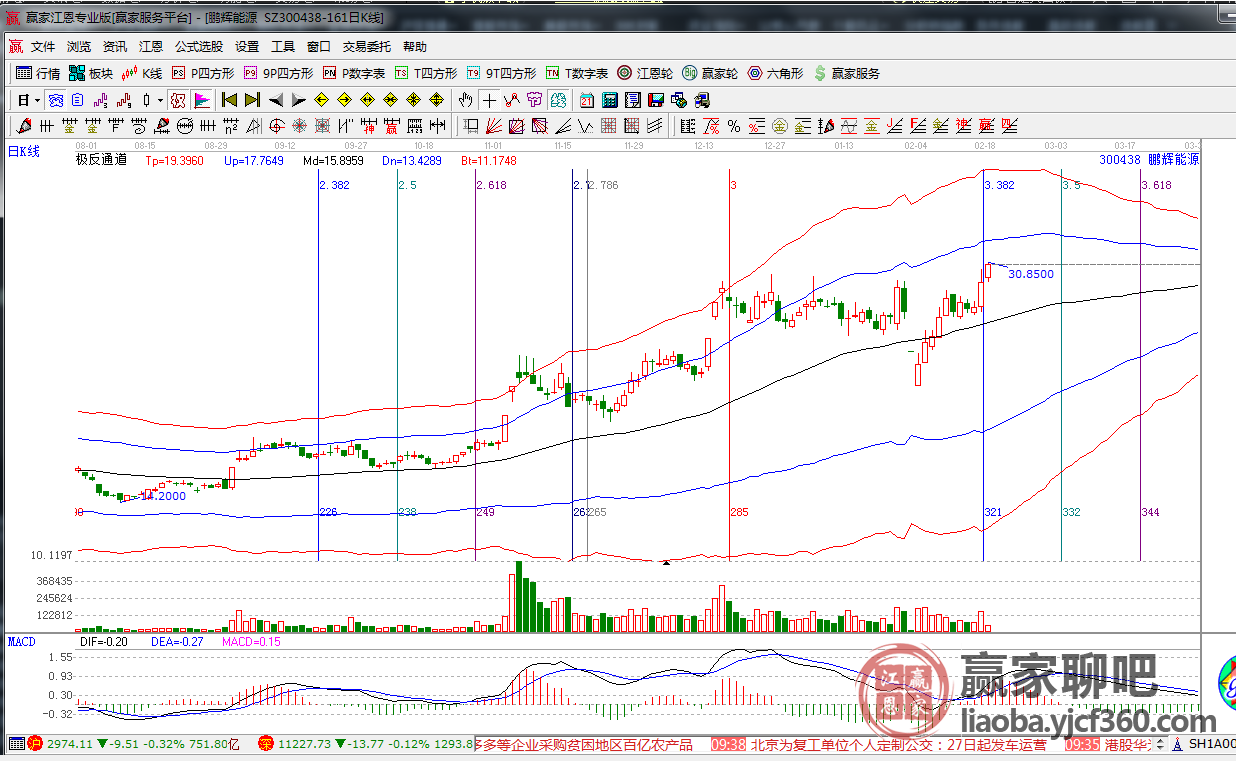Click the 344 cycle count marker
The height and width of the screenshot is (761, 1237).
click(x=1150, y=512)
